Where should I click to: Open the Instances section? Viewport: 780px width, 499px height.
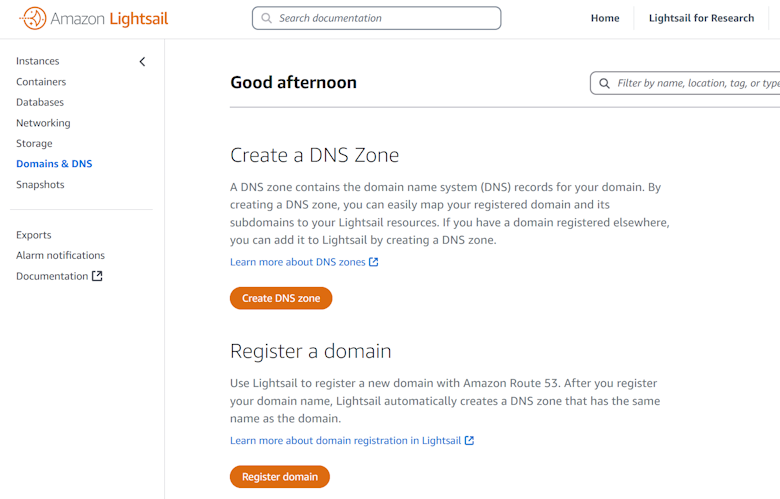38,61
